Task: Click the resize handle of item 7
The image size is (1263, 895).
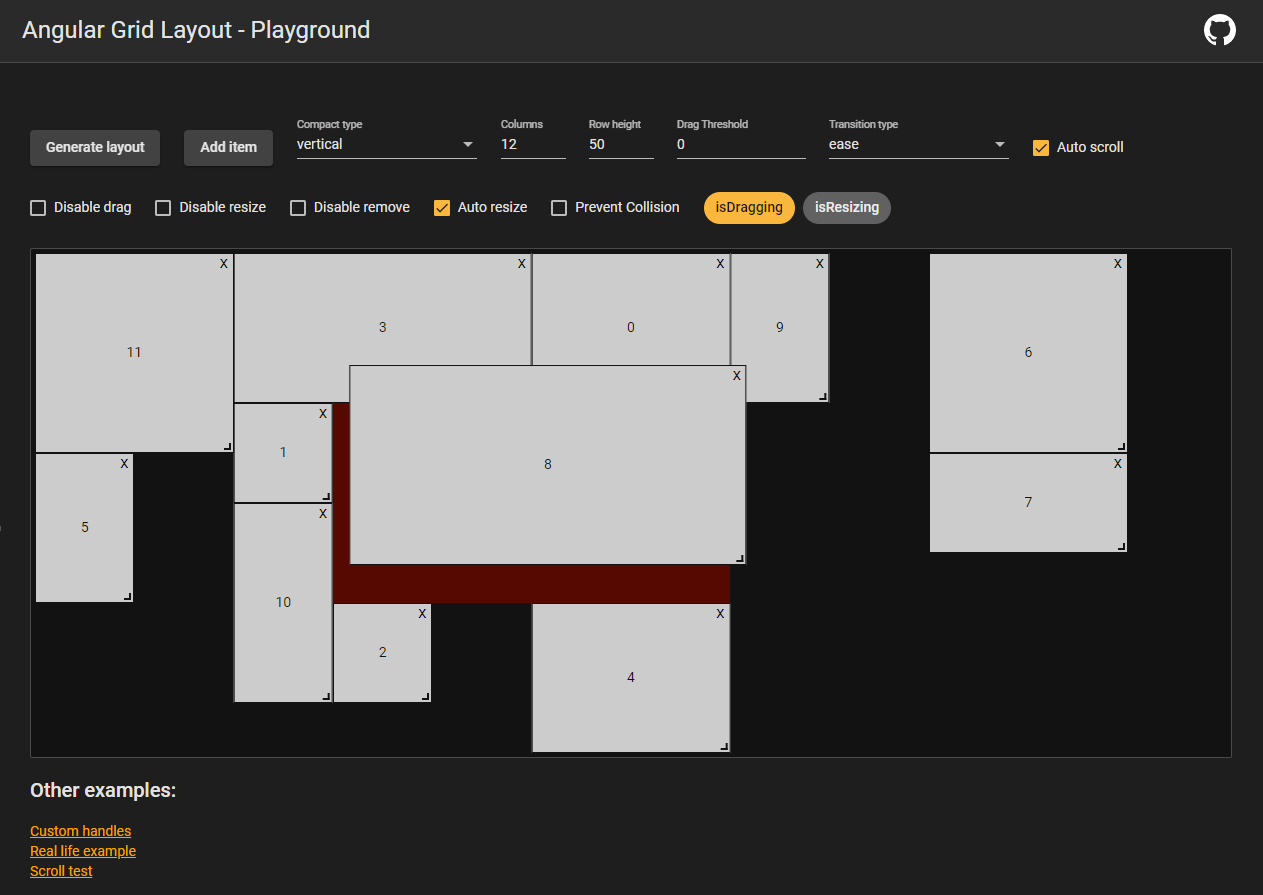Action: (x=1121, y=546)
